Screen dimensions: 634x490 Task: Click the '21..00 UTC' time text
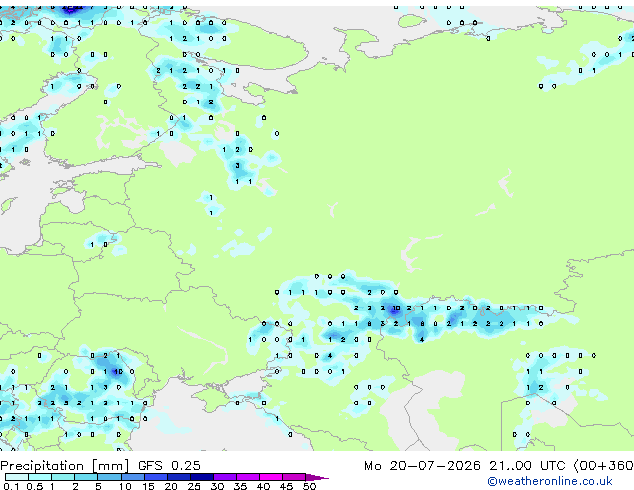click(527, 466)
